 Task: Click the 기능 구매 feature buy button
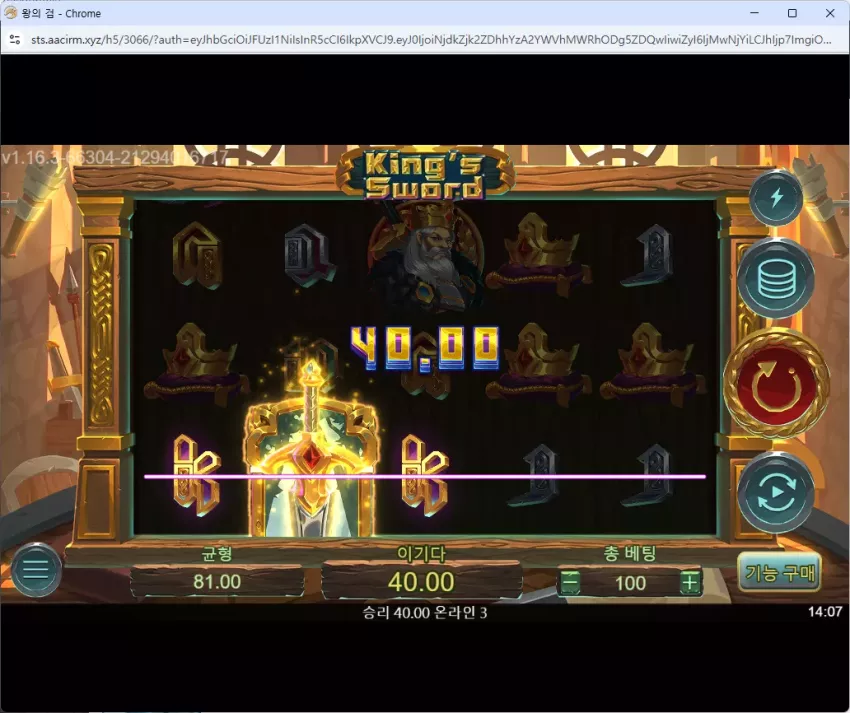pos(780,573)
